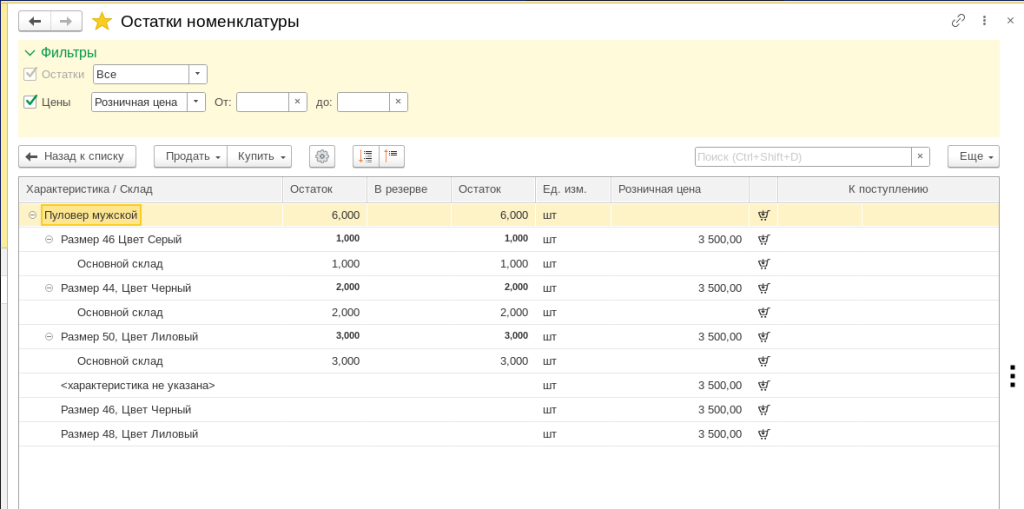Image resolution: width=1024 pixels, height=509 pixels.
Task: Sort by Характеристика / Склад column header
Action: (x=150, y=189)
